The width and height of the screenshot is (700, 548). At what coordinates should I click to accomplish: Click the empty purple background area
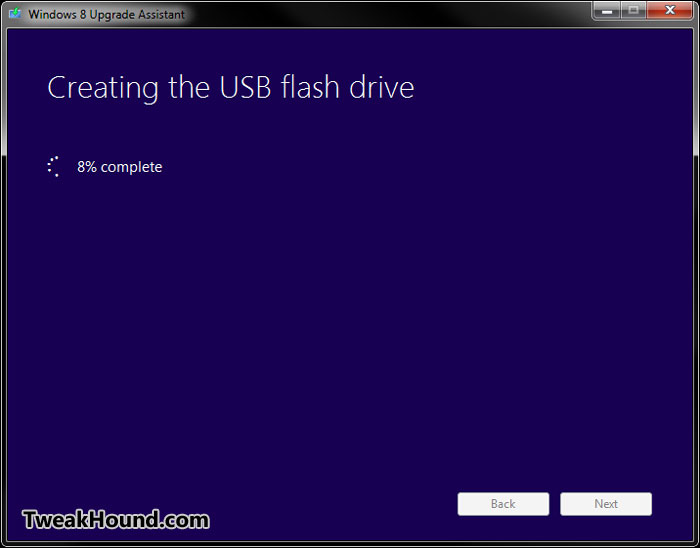(x=348, y=312)
